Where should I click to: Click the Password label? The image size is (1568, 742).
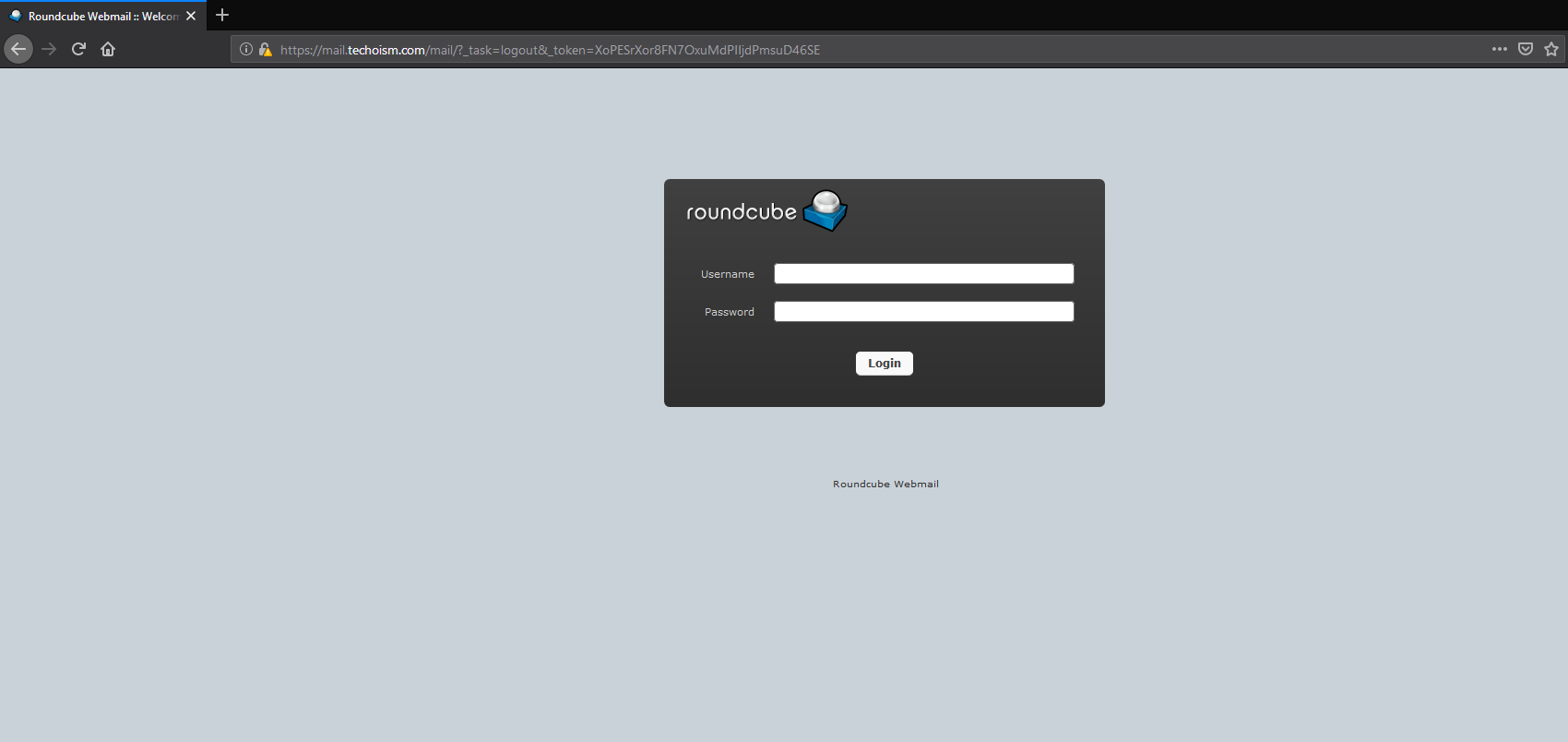click(x=730, y=312)
